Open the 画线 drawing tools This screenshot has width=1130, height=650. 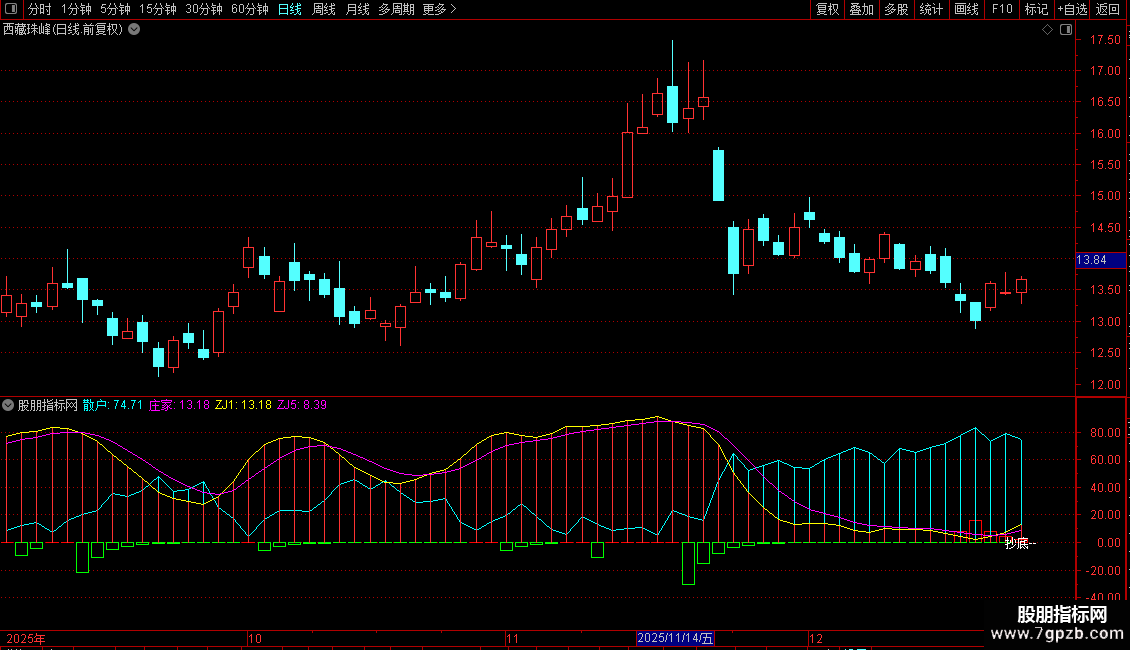966,9
